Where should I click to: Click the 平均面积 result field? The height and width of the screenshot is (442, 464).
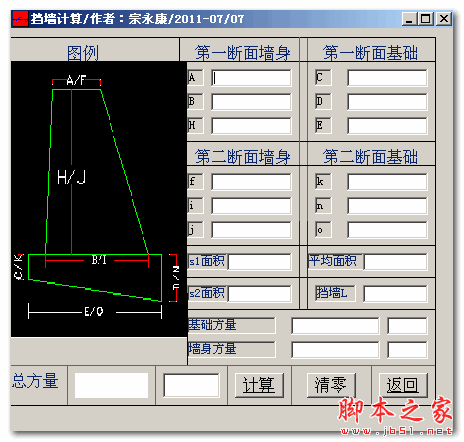point(395,262)
